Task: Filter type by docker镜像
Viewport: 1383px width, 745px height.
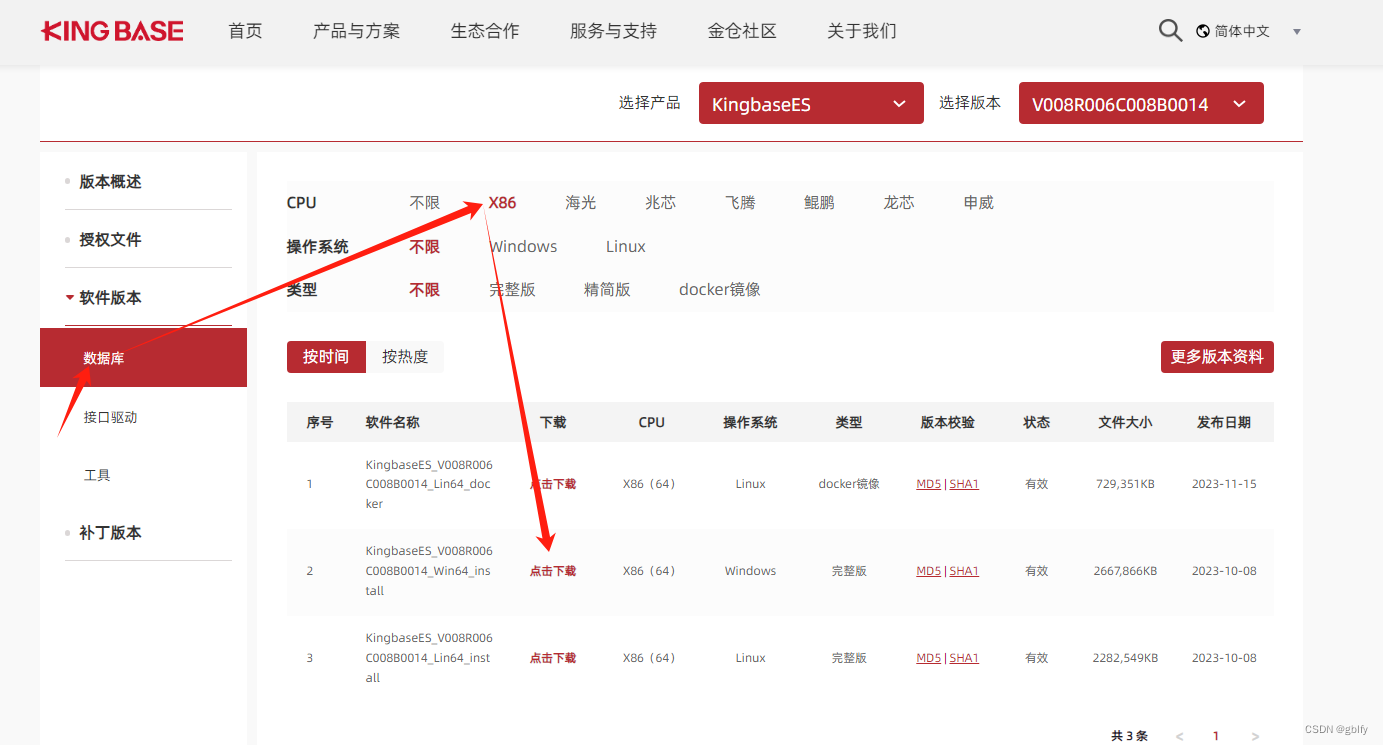Action: coord(719,289)
